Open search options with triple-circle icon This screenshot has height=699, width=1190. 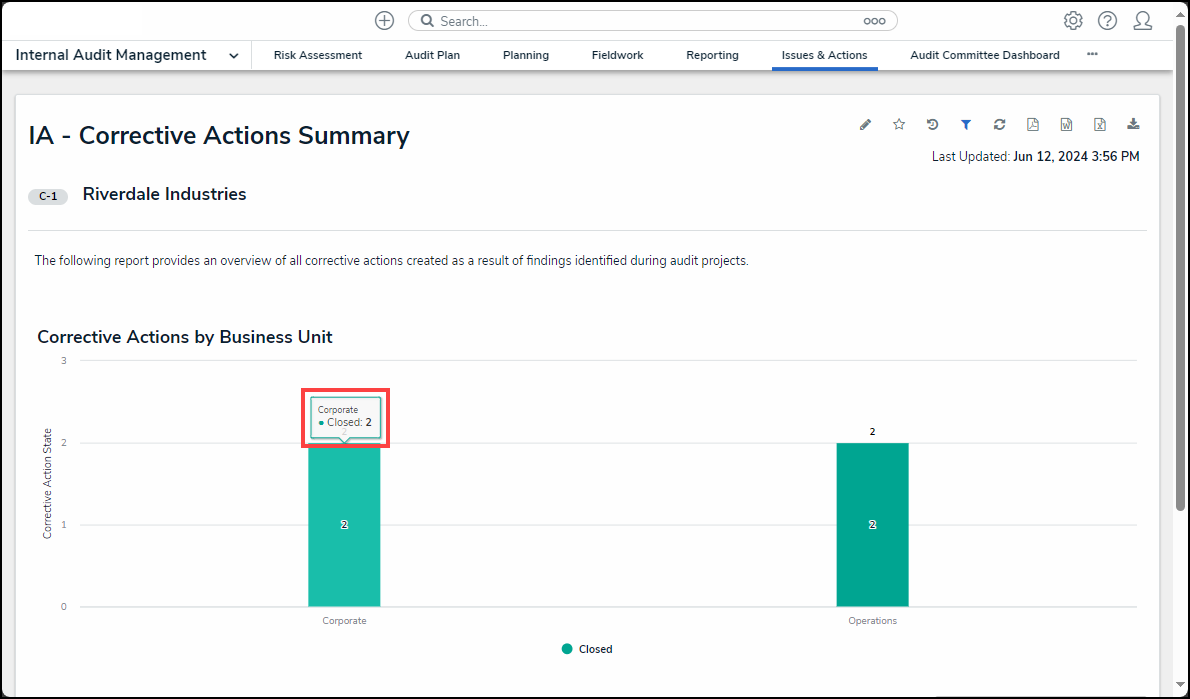[x=875, y=21]
